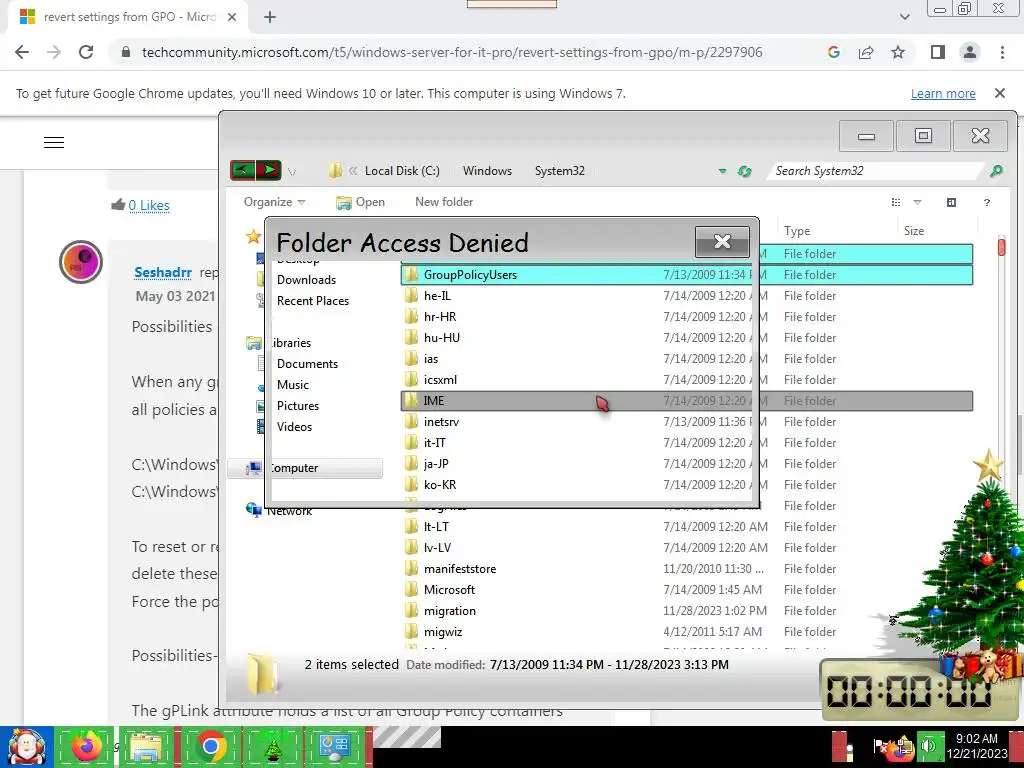The image size is (1024, 768).
Task: Click the green search magnifier icon
Action: [x=996, y=170]
